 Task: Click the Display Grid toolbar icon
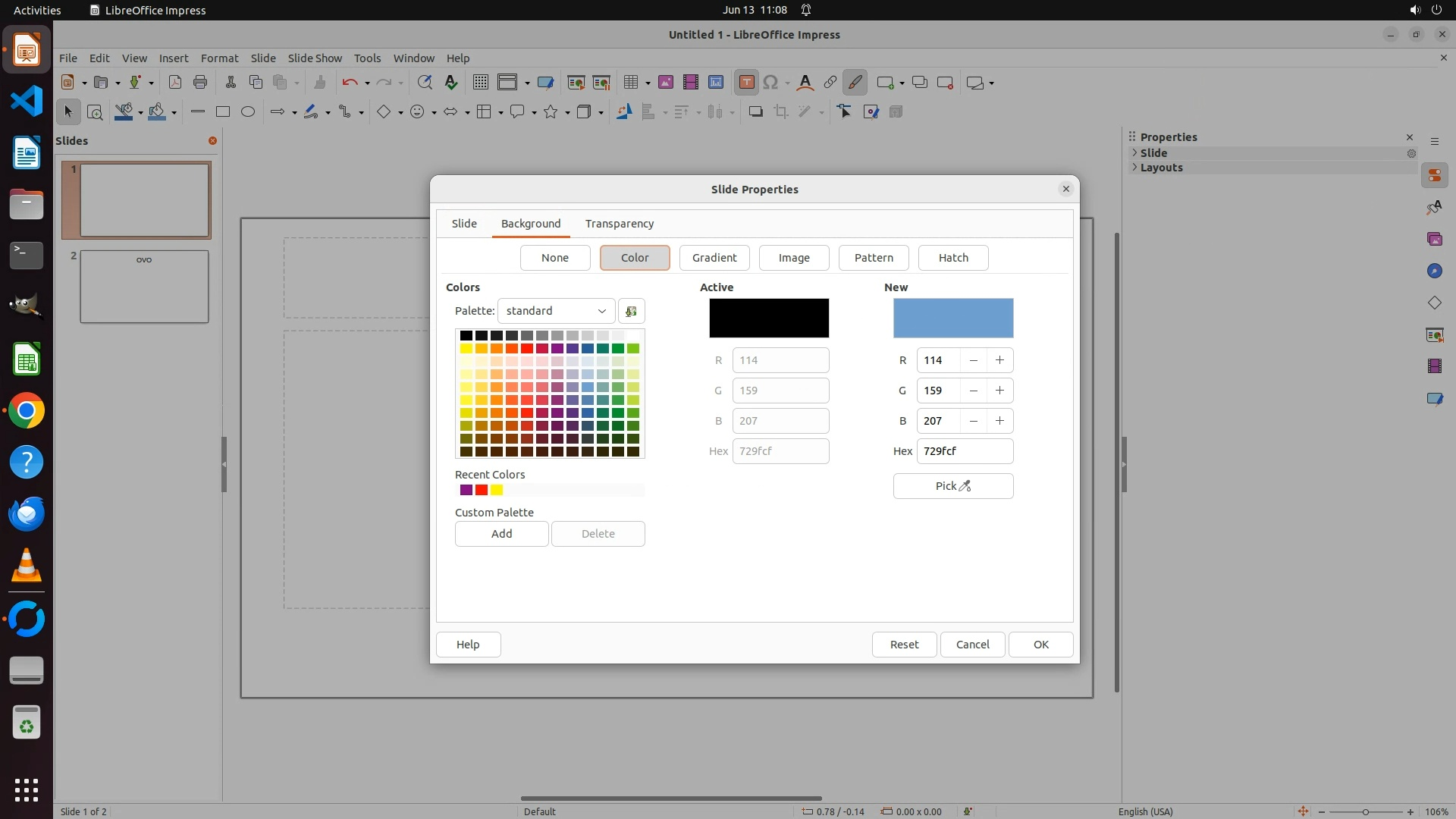point(480,83)
